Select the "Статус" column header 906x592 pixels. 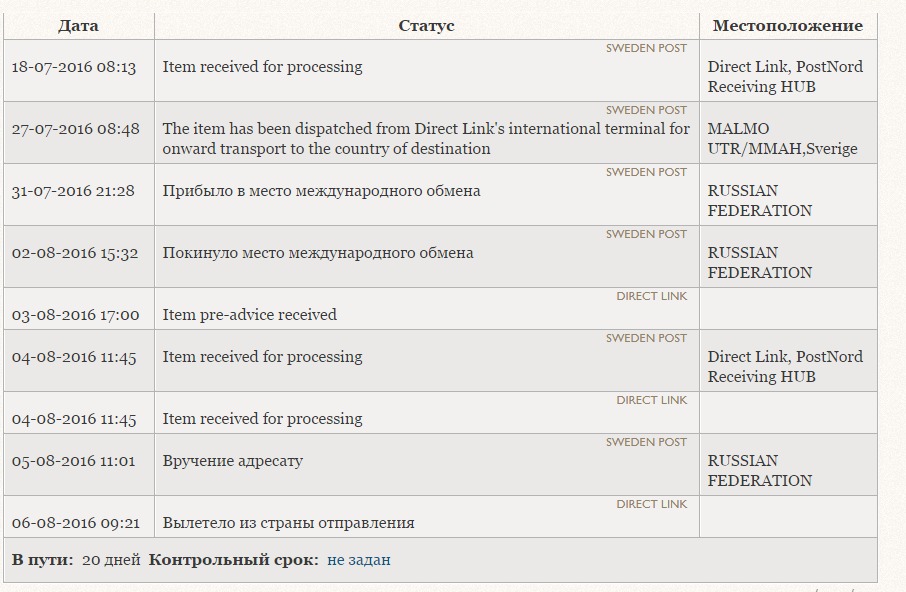point(426,26)
